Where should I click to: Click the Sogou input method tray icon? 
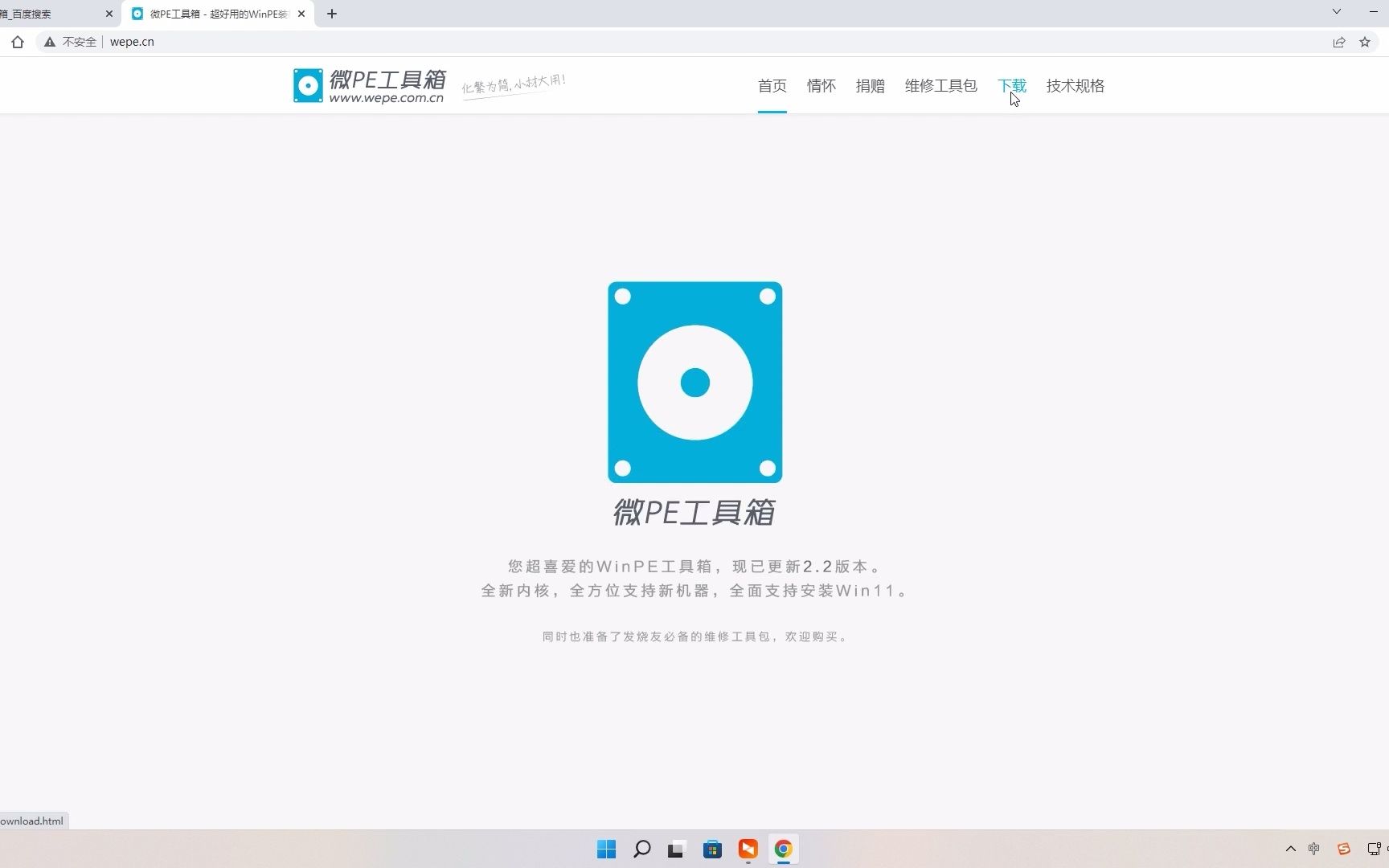1344,849
